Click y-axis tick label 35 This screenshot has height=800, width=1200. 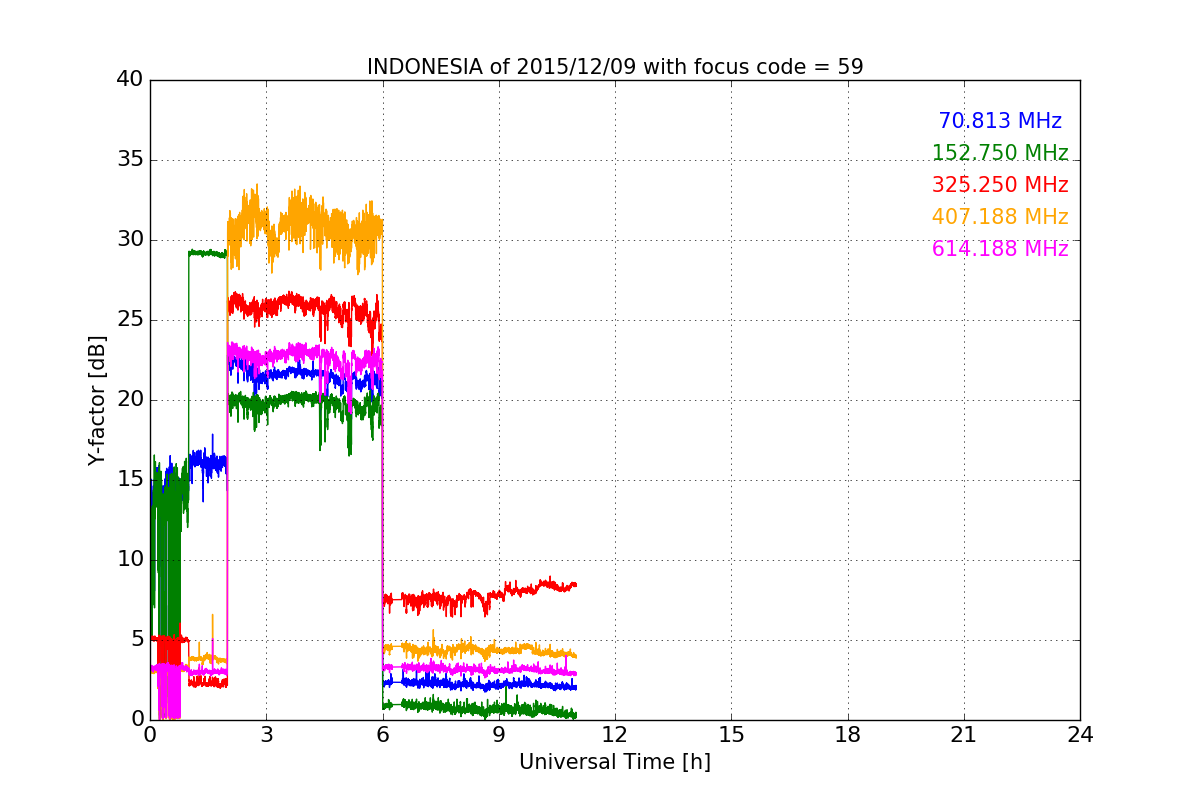coord(130,160)
